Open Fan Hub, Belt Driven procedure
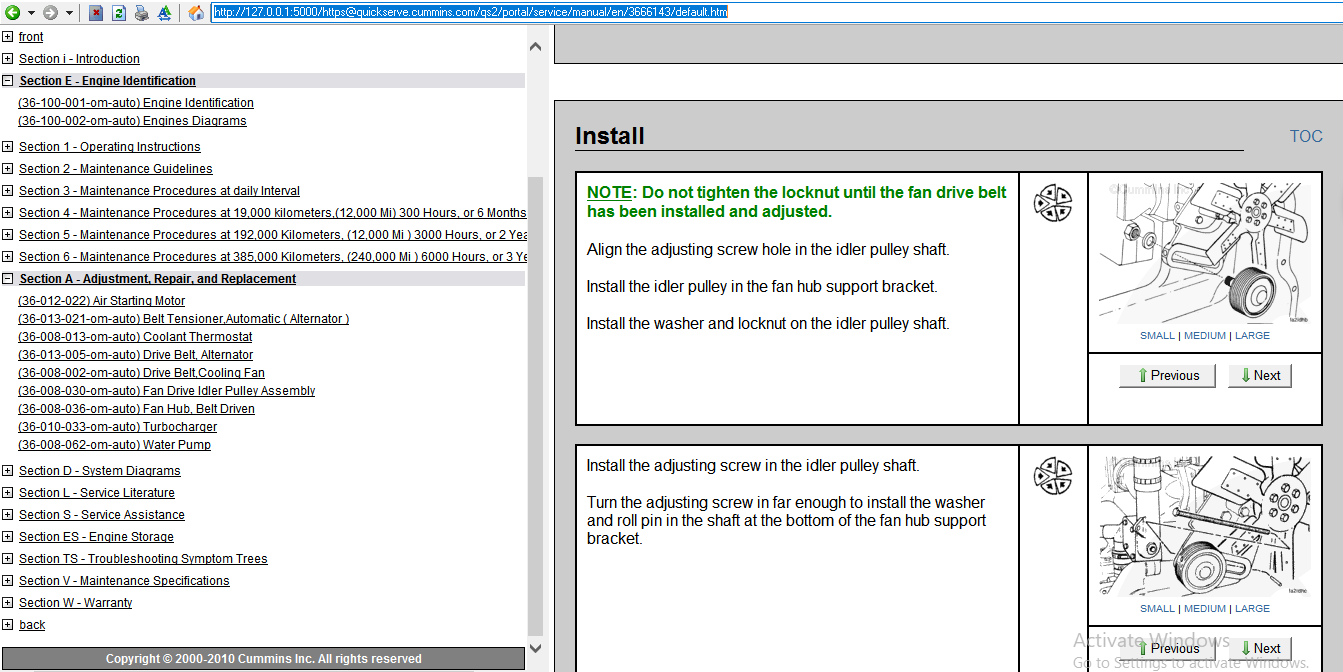Viewport: 1343px width, 672px height. point(136,409)
